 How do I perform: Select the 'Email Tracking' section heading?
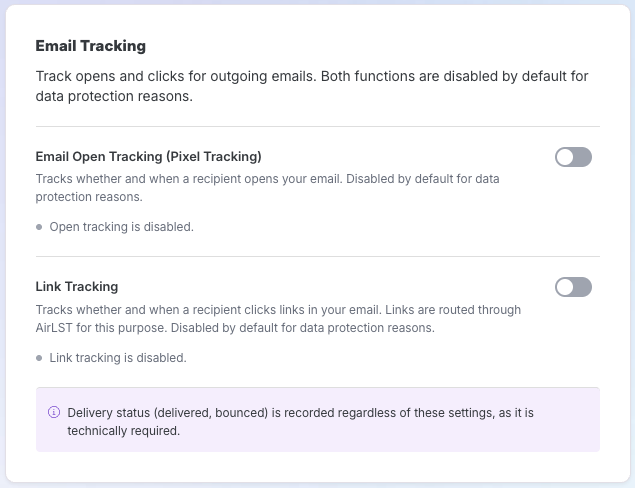tap(91, 46)
